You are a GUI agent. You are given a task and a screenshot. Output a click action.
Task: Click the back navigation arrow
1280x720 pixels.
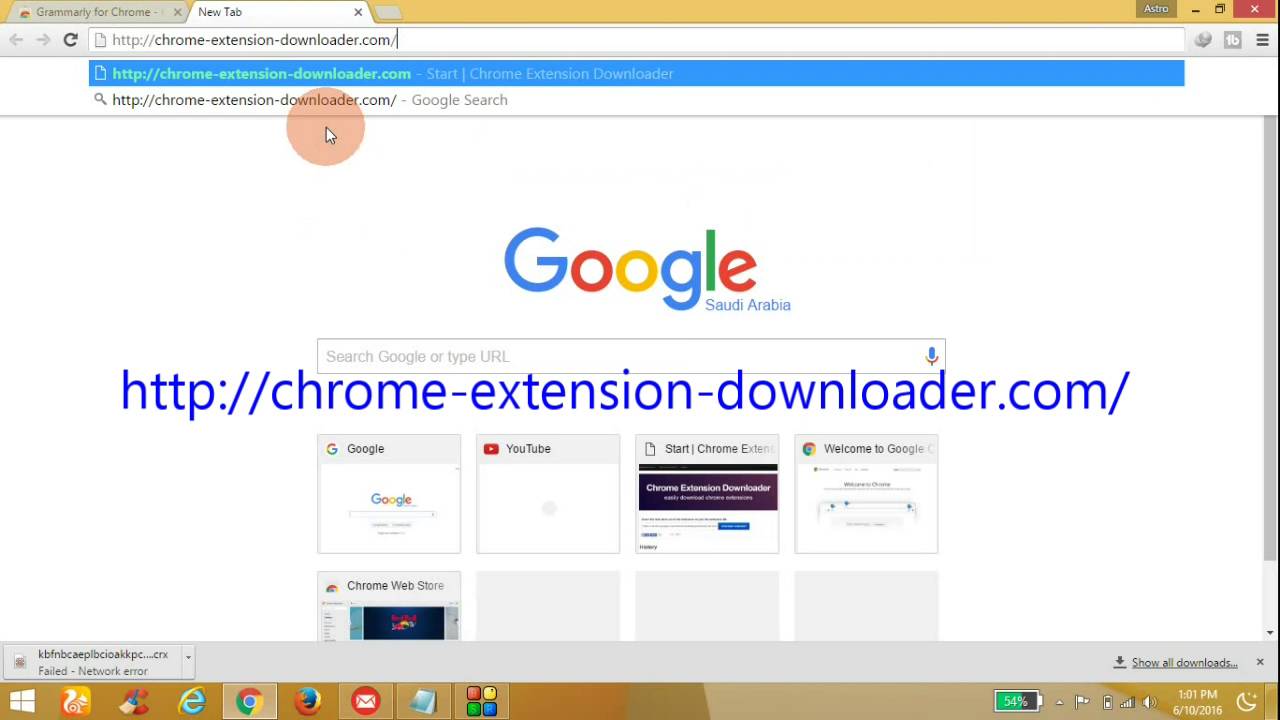click(16, 40)
